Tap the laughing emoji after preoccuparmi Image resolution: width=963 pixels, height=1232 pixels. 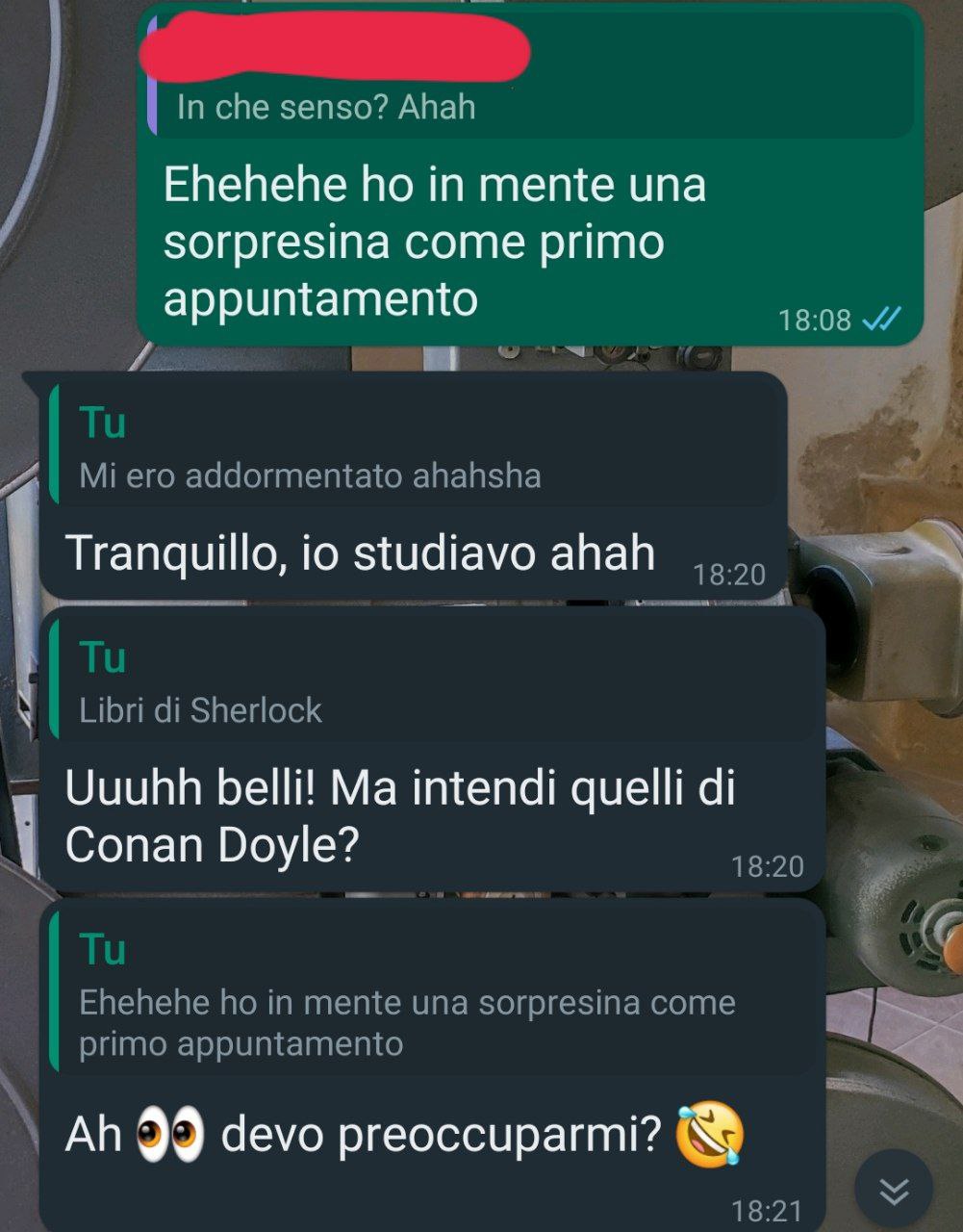click(710, 1134)
